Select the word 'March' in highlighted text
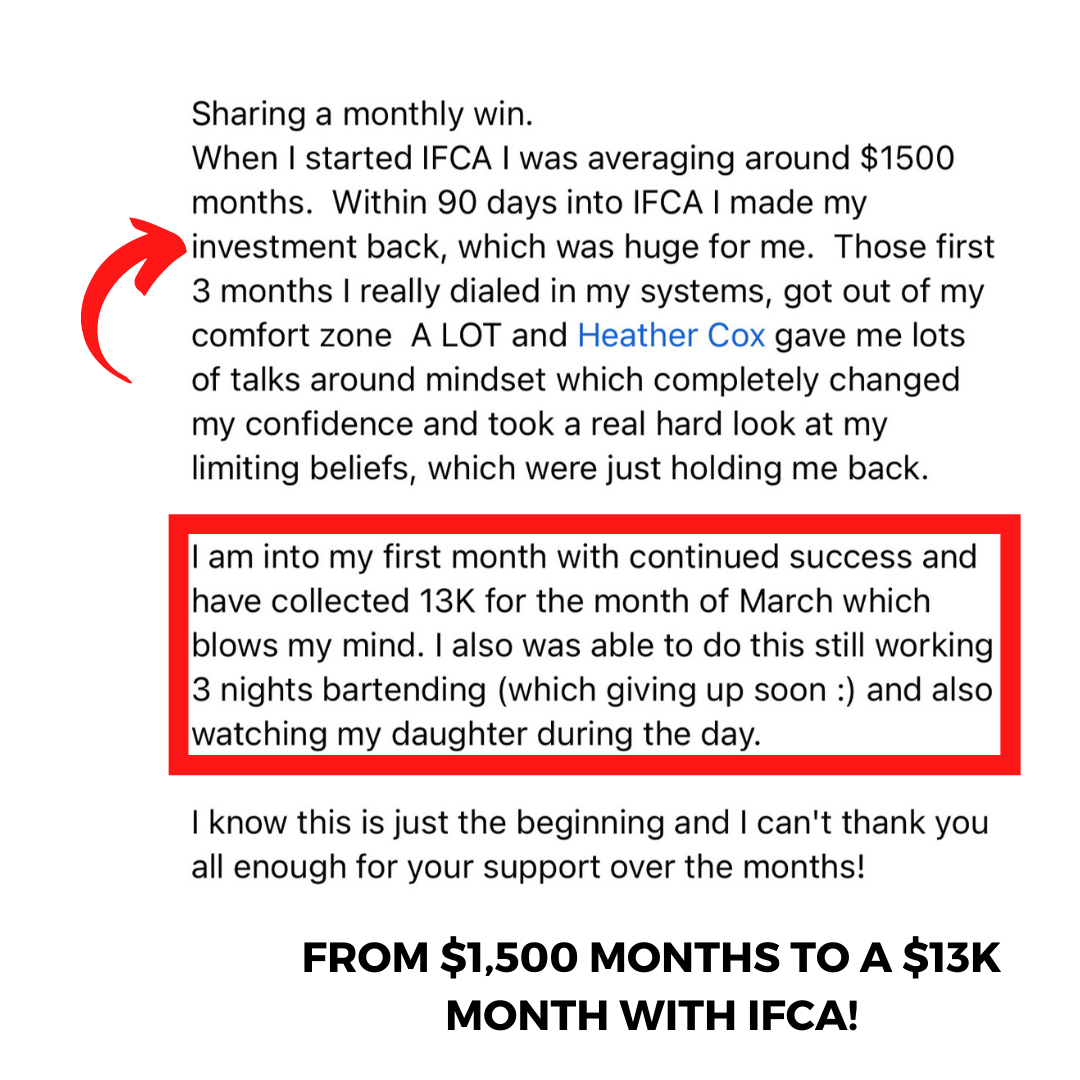The image size is (1080, 1080). click(785, 601)
